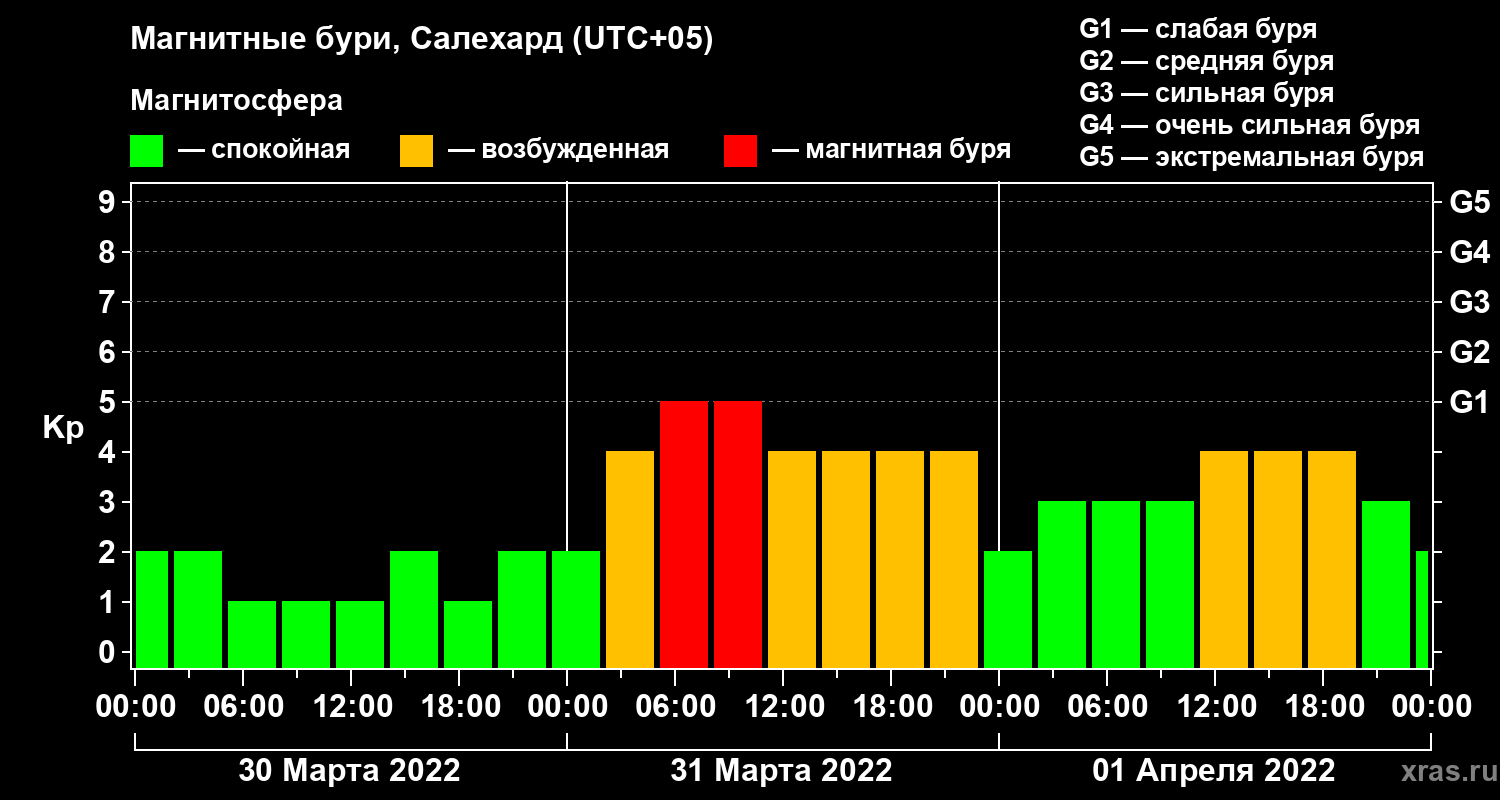The image size is (1500, 800).
Task: Click the green 'спокойная' legend swatch
Action: 146,151
